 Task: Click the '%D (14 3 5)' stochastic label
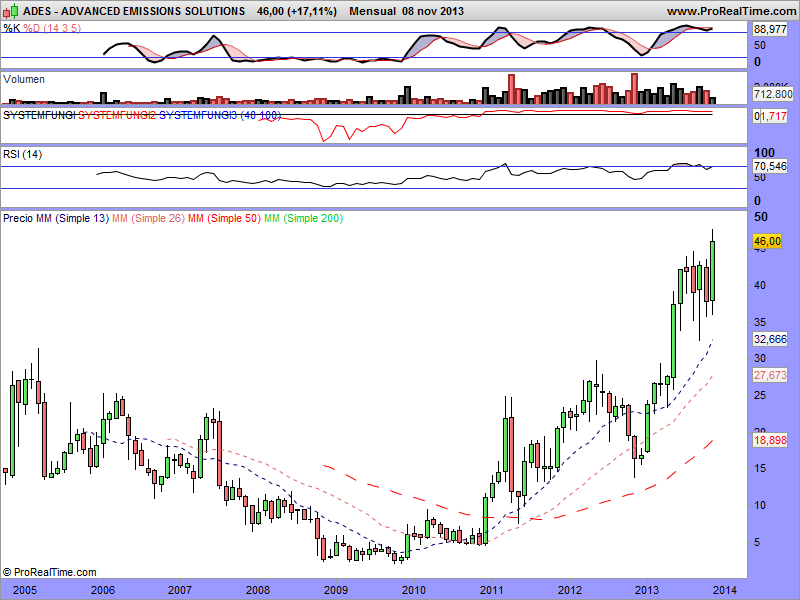pos(52,28)
